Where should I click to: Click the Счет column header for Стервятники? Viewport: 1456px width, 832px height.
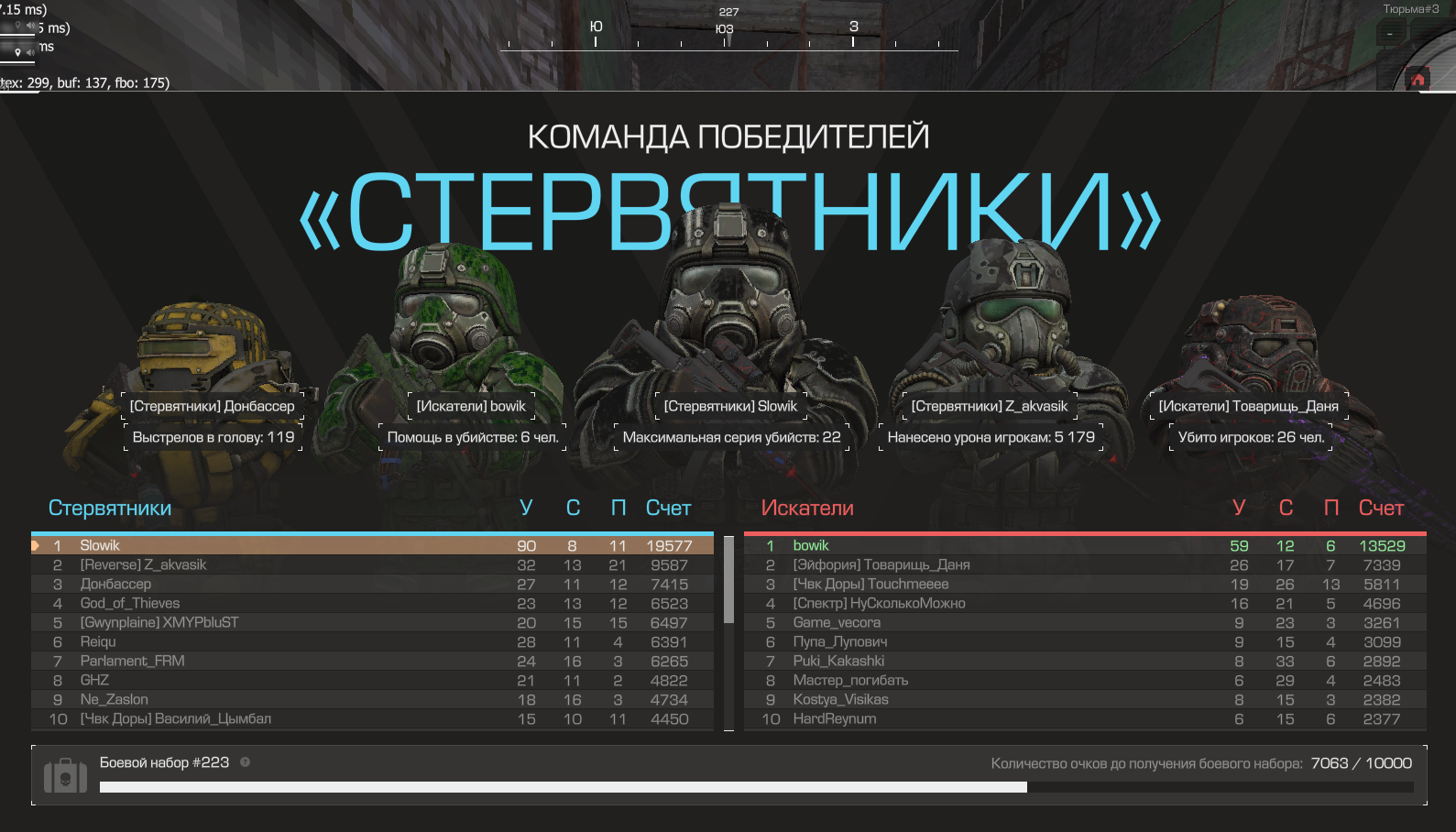point(668,508)
